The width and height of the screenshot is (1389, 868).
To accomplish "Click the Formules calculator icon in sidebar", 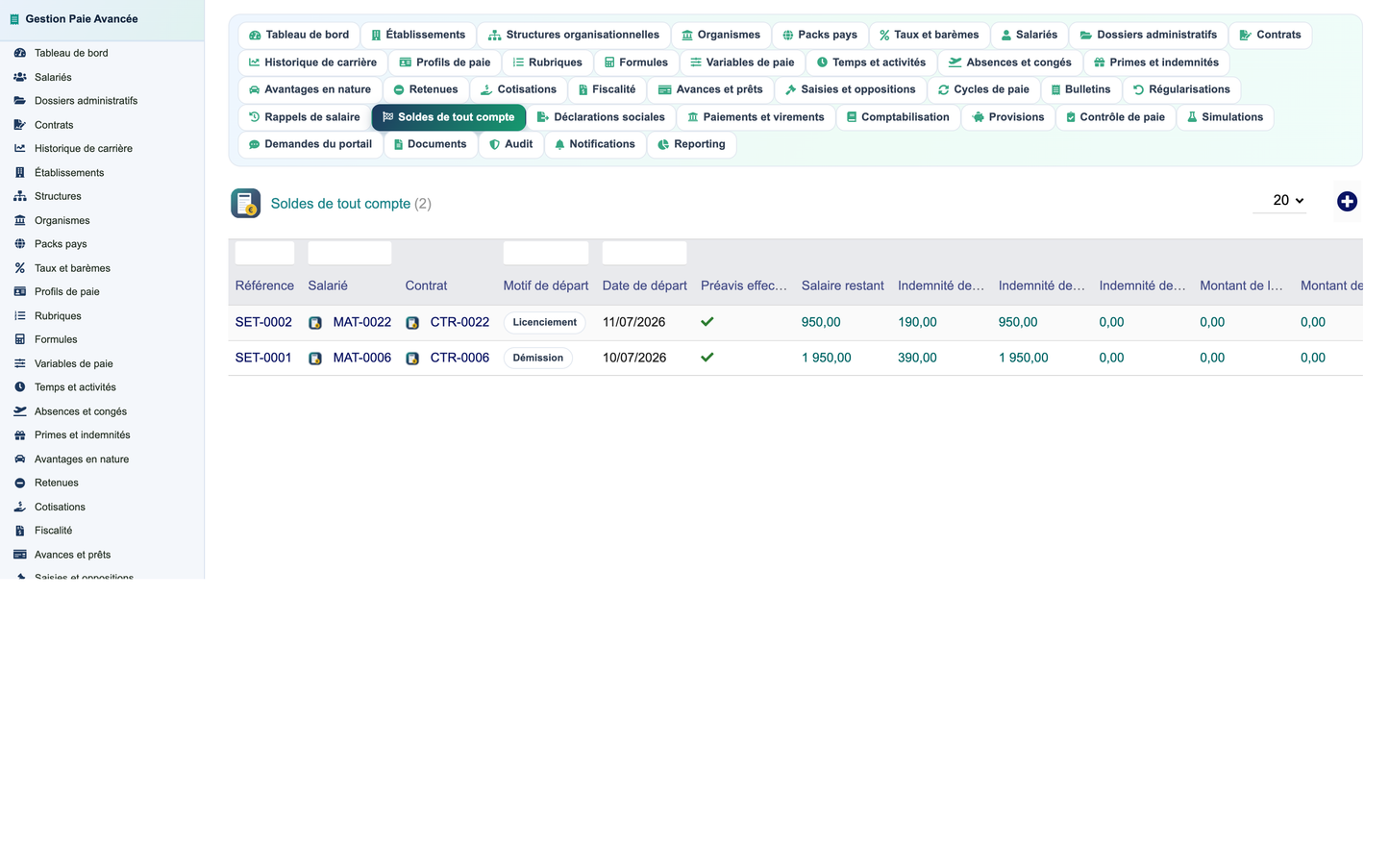I will click(x=20, y=339).
